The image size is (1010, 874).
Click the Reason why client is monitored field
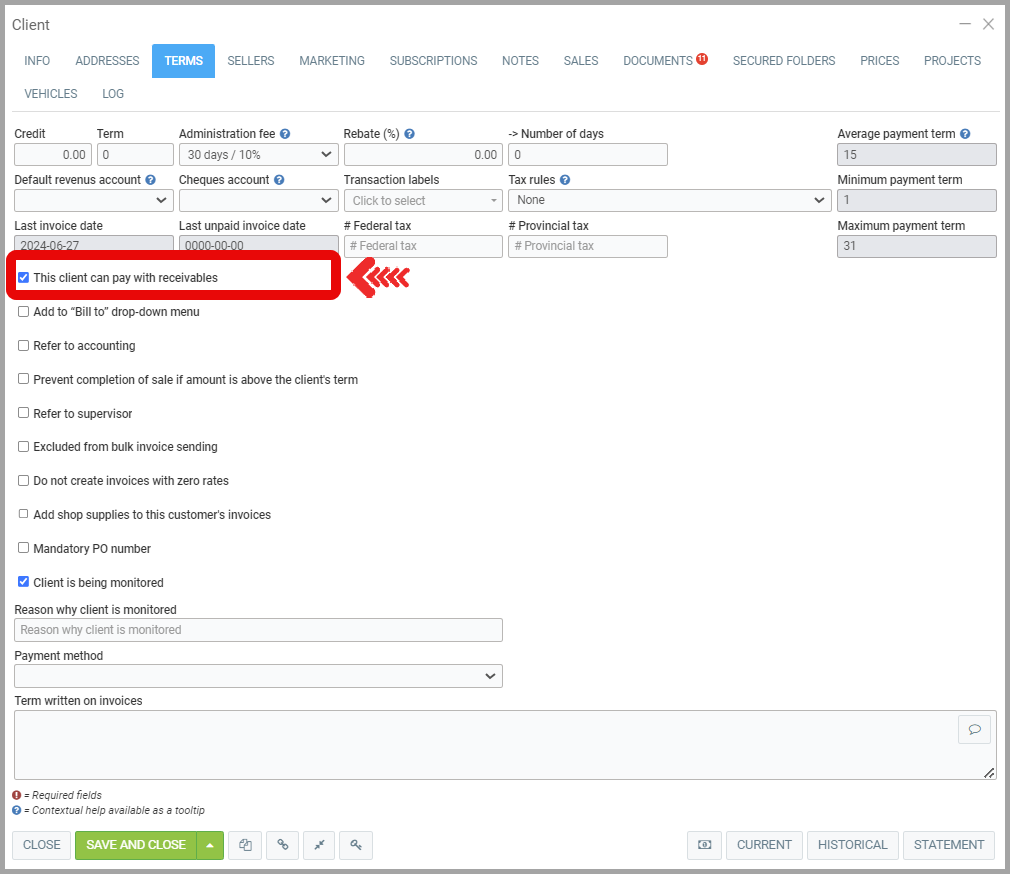(258, 630)
